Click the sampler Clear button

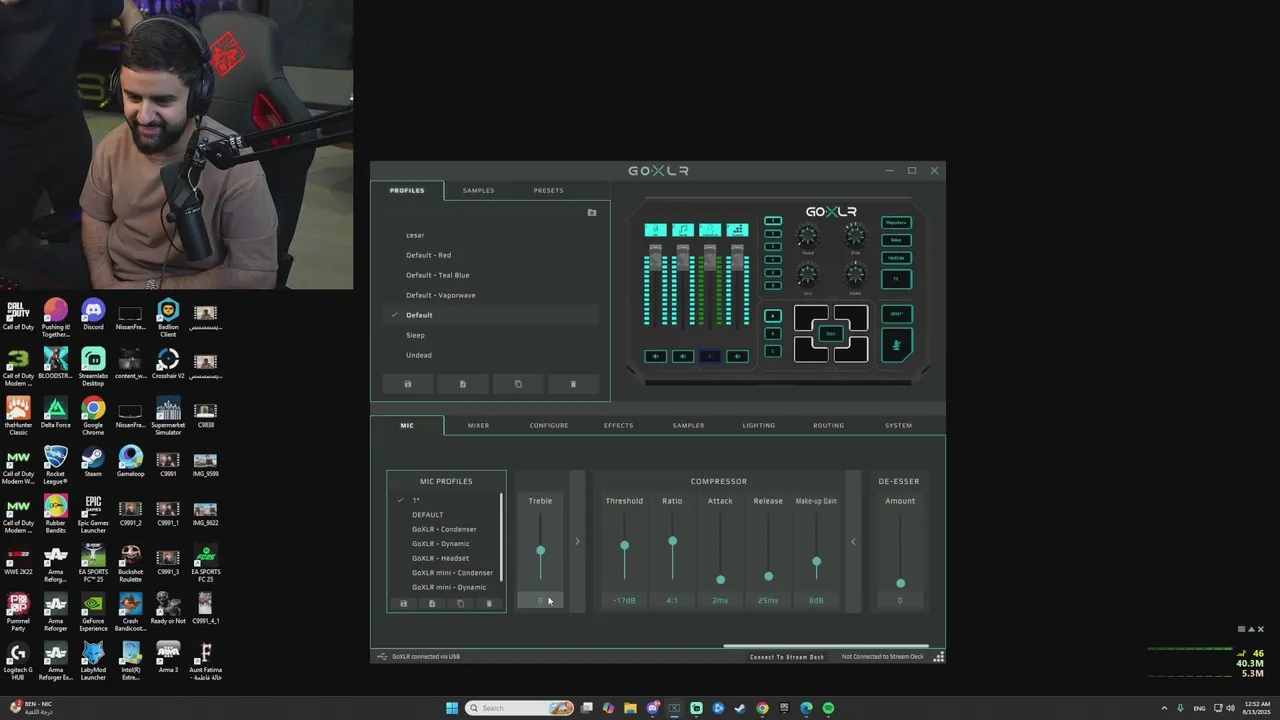coord(830,334)
